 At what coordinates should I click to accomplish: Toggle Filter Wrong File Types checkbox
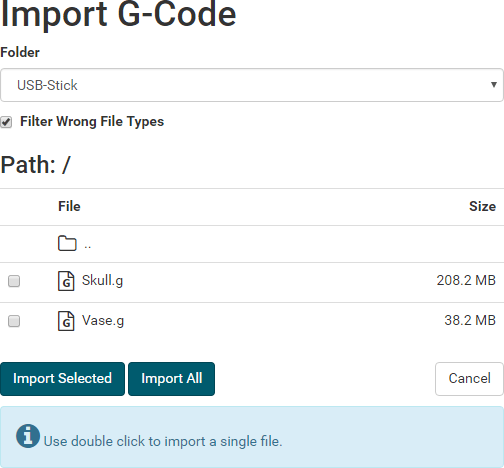point(6,122)
